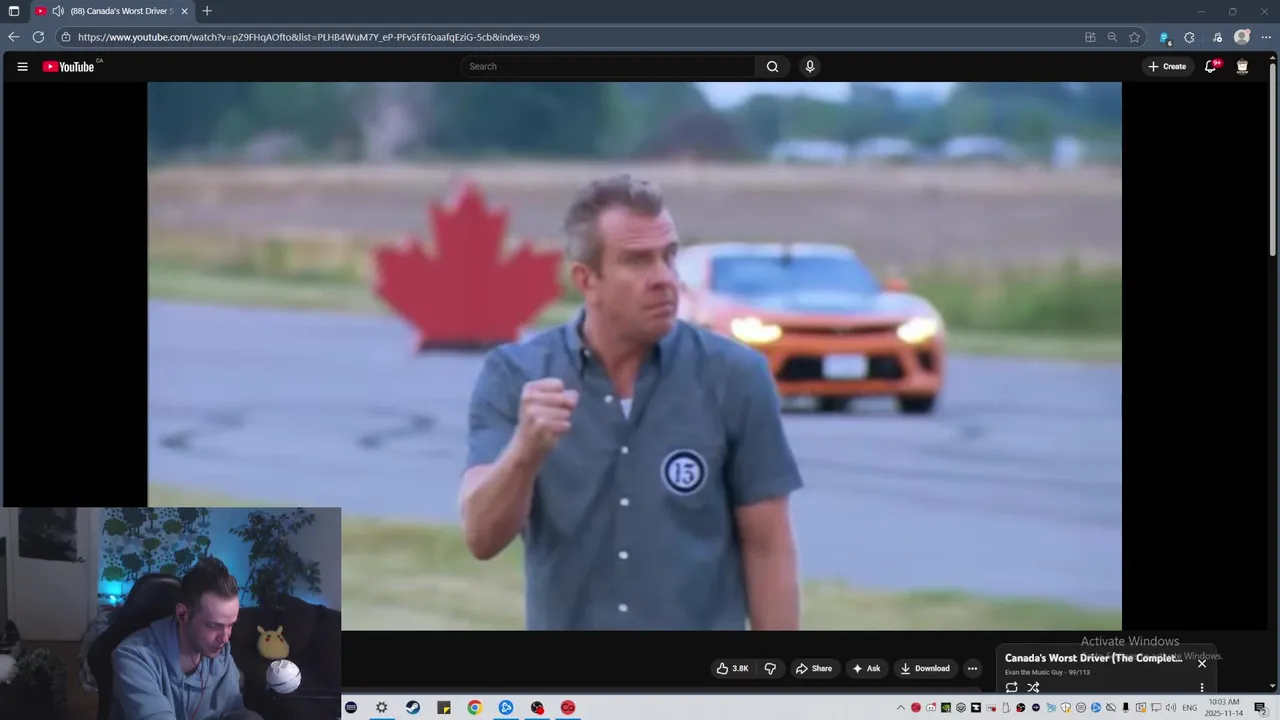The width and height of the screenshot is (1280, 720).
Task: Open the Share dialog
Action: pos(813,669)
